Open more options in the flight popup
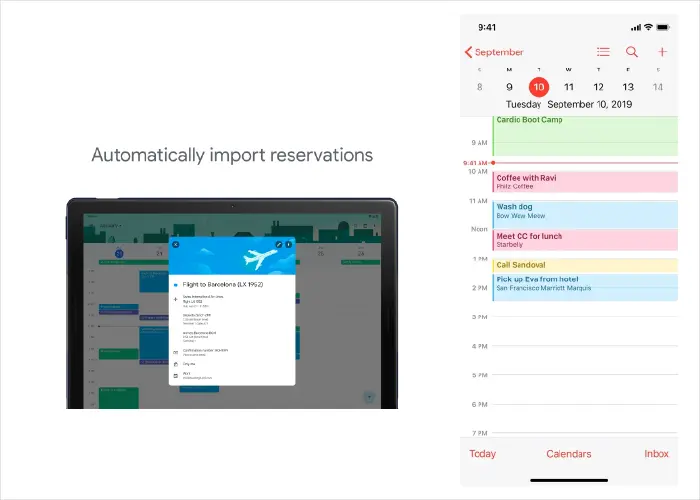The height and width of the screenshot is (500, 700). point(288,244)
